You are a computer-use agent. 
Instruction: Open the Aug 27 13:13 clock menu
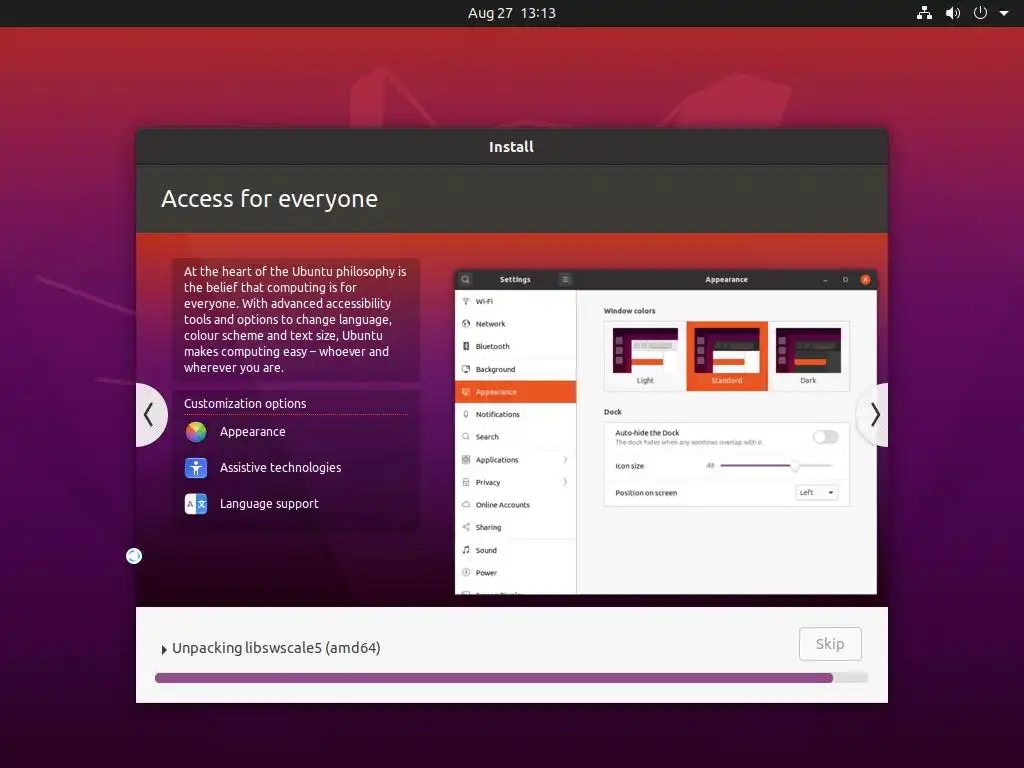pyautogui.click(x=511, y=13)
